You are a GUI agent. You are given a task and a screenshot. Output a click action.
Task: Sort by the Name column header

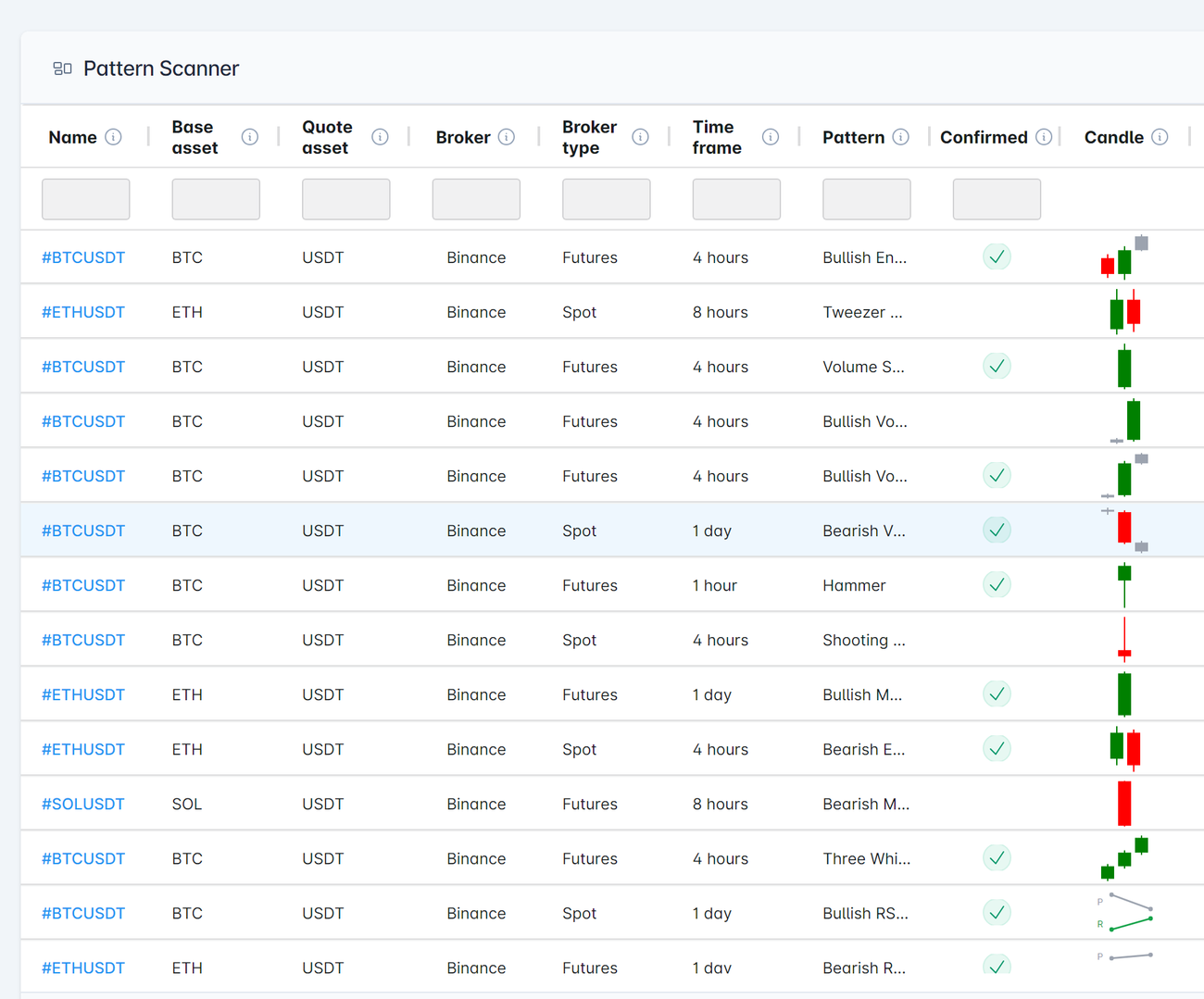72,137
